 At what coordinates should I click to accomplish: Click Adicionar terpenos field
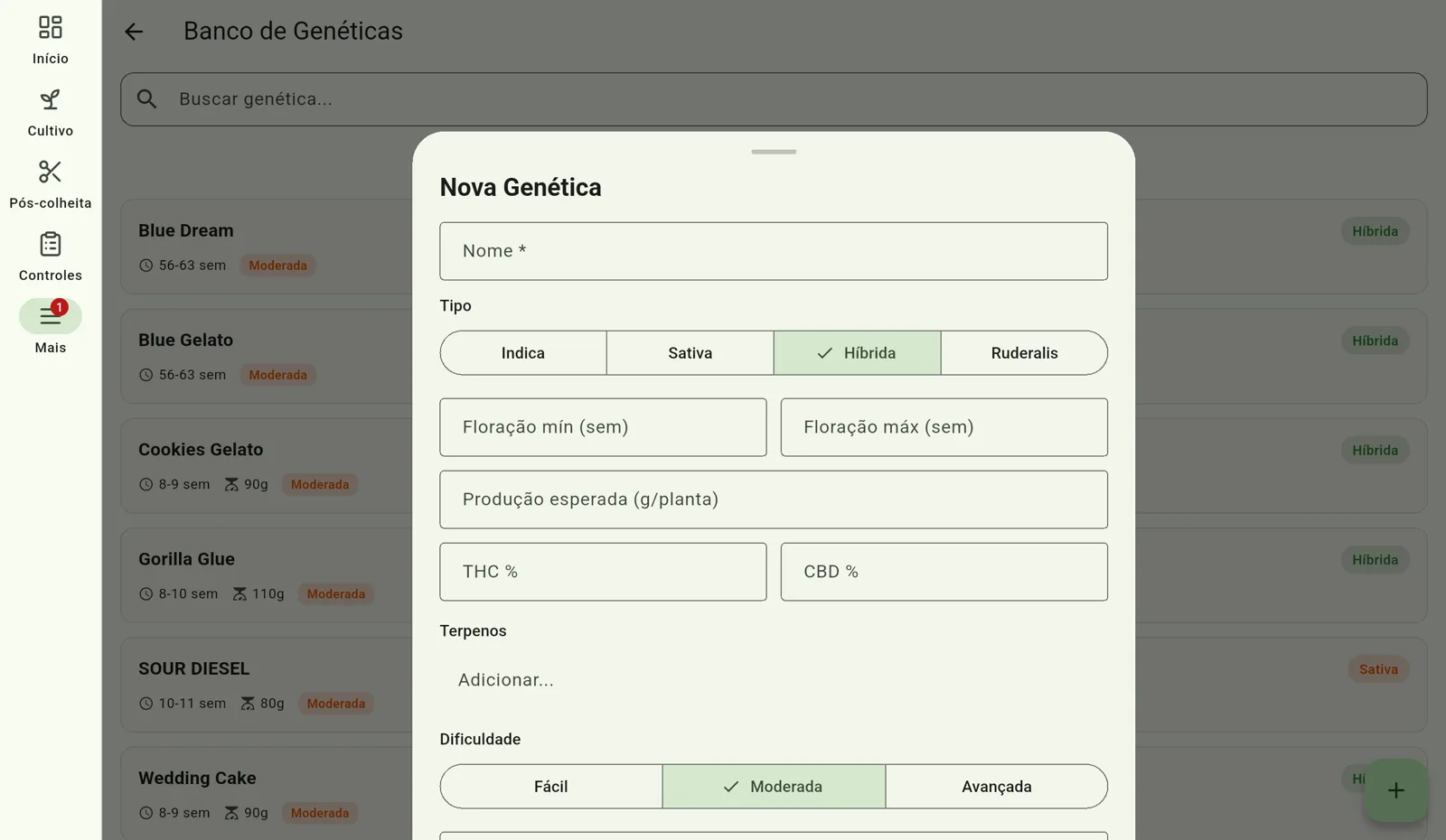click(774, 680)
